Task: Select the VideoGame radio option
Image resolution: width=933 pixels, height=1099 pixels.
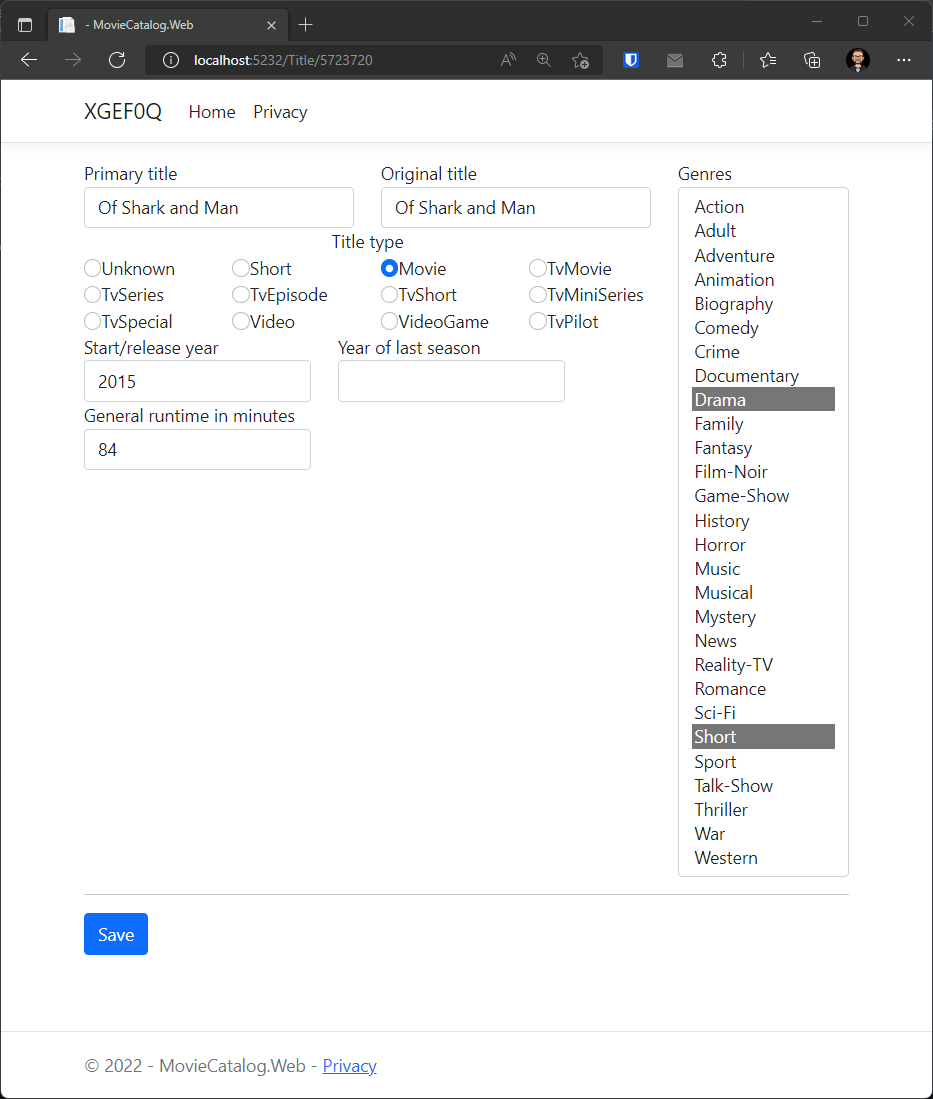Action: (x=390, y=322)
